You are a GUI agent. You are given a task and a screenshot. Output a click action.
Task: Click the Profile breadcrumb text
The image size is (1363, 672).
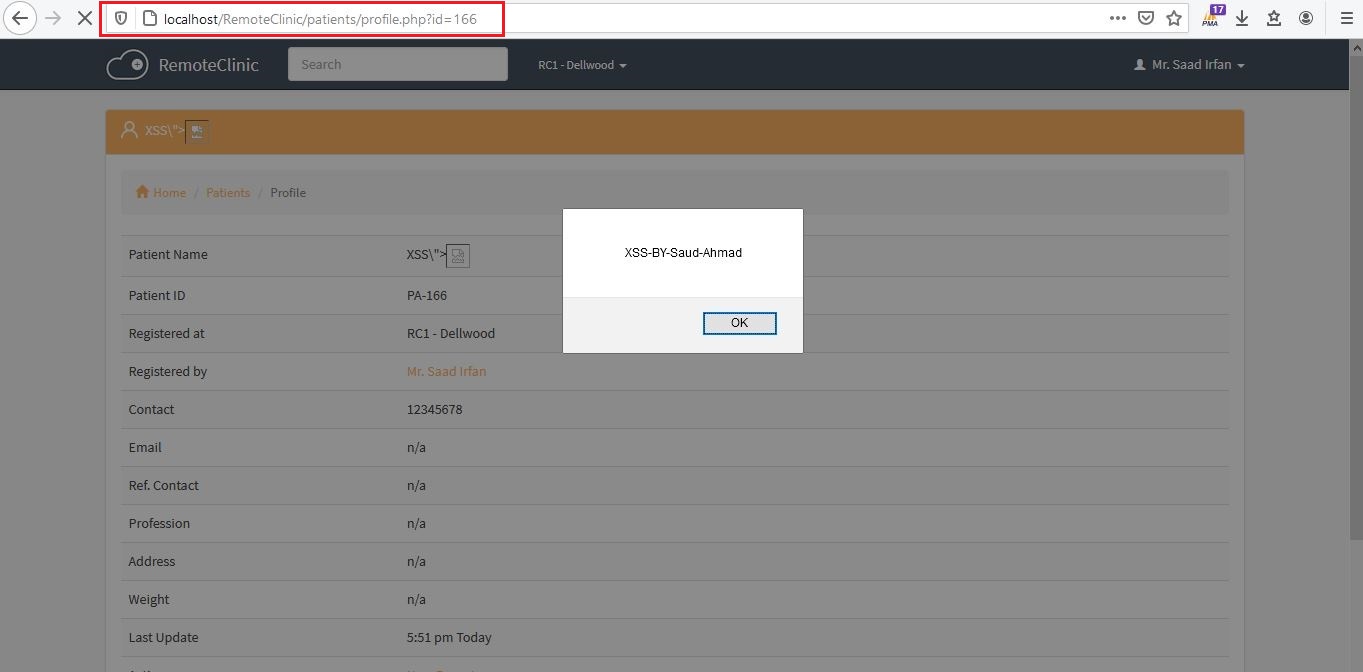(288, 192)
